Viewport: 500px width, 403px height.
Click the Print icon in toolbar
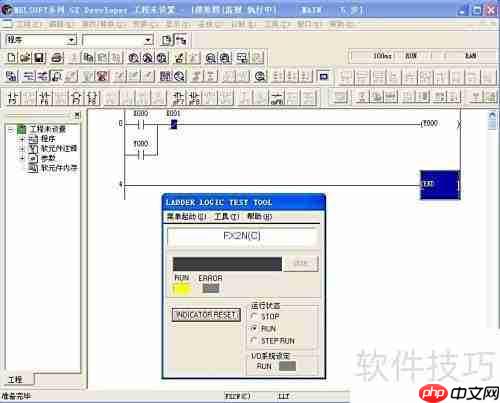click(57, 57)
